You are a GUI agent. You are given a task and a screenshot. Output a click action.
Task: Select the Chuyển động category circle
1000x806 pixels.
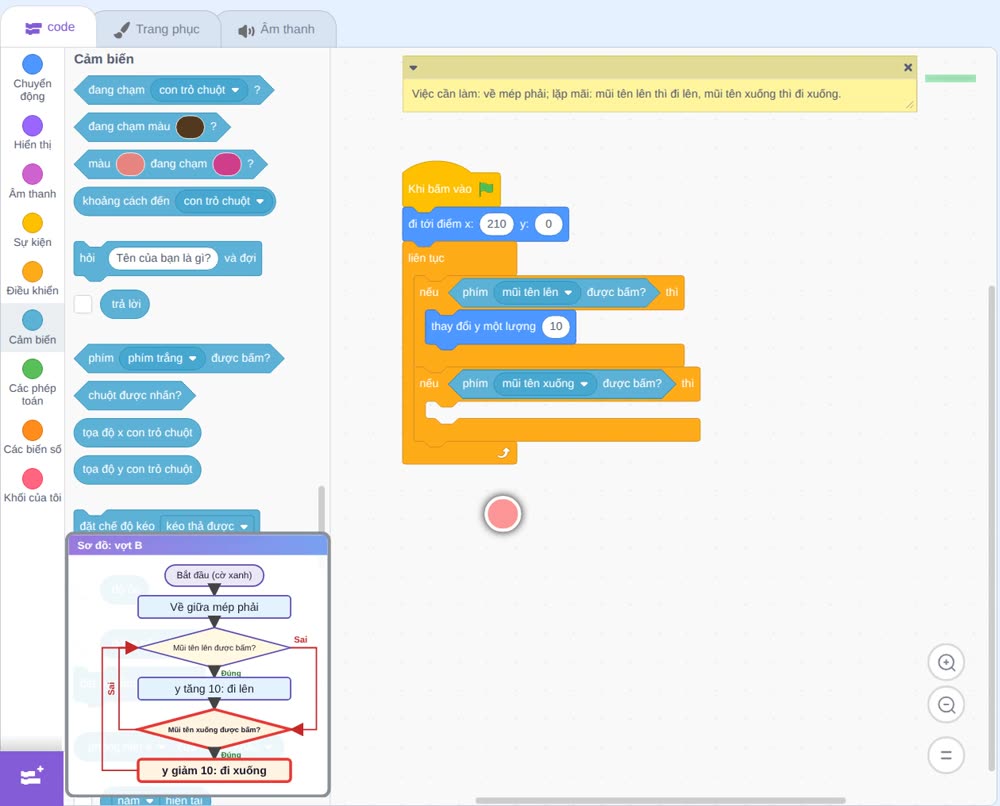[x=33, y=64]
